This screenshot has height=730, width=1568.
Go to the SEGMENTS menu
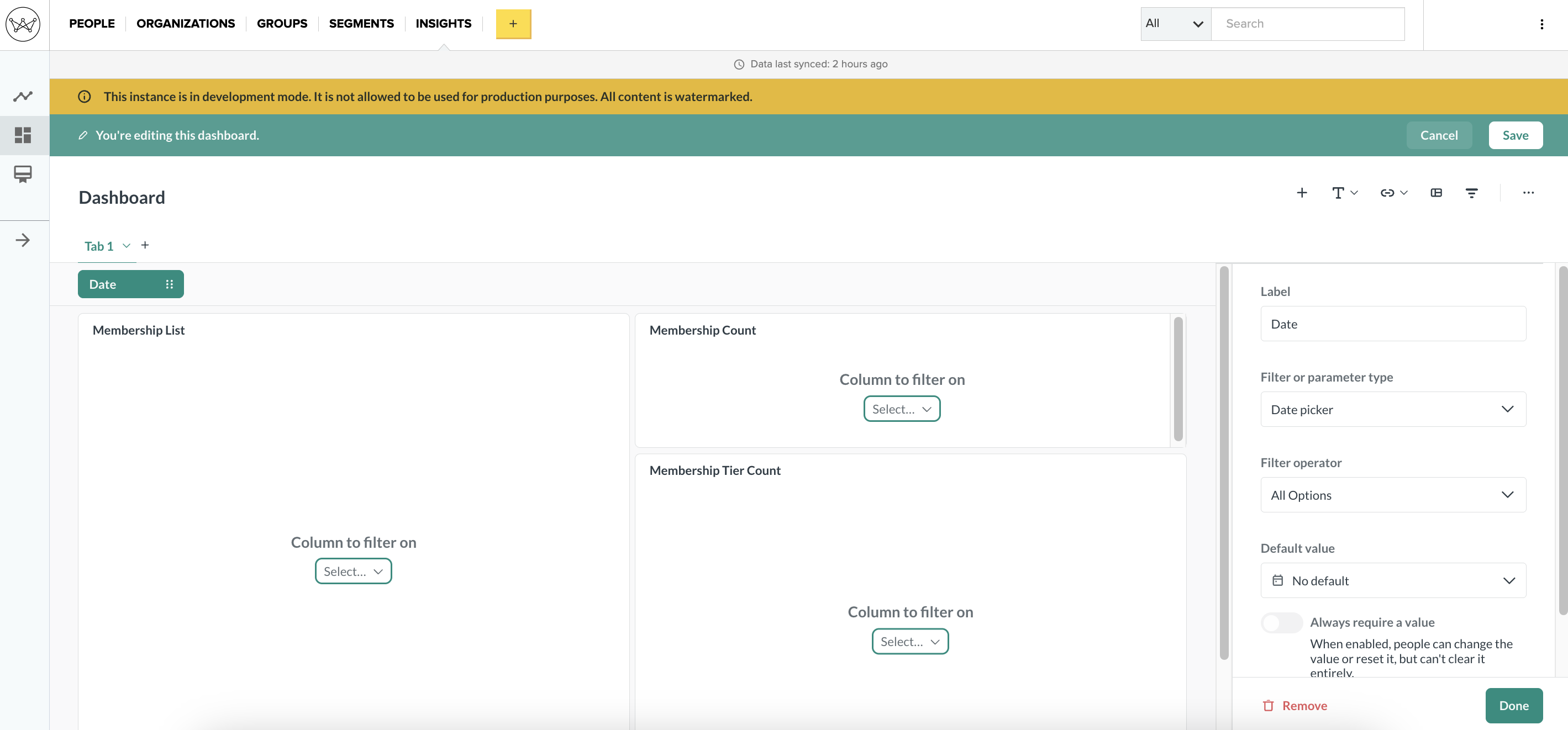(x=361, y=24)
